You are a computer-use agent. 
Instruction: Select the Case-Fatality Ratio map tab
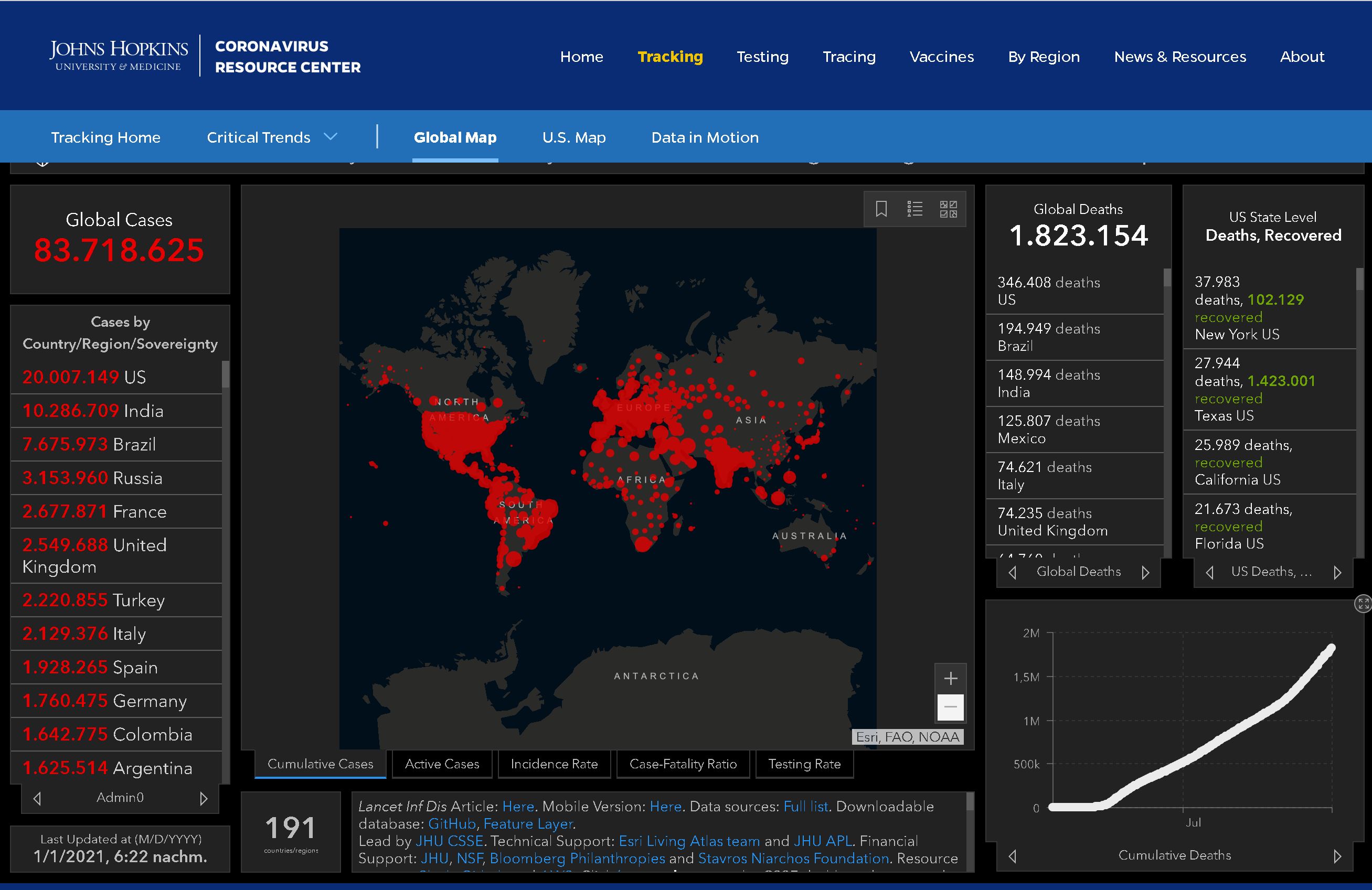coord(683,764)
